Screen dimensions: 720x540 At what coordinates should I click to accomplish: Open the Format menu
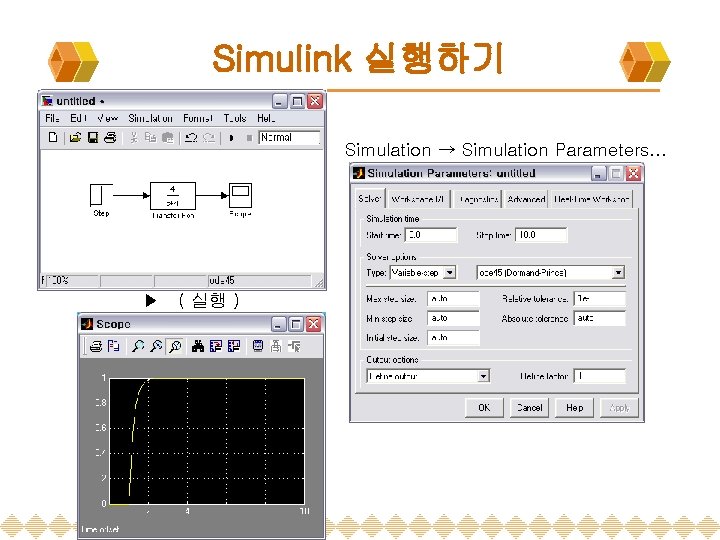pos(197,118)
